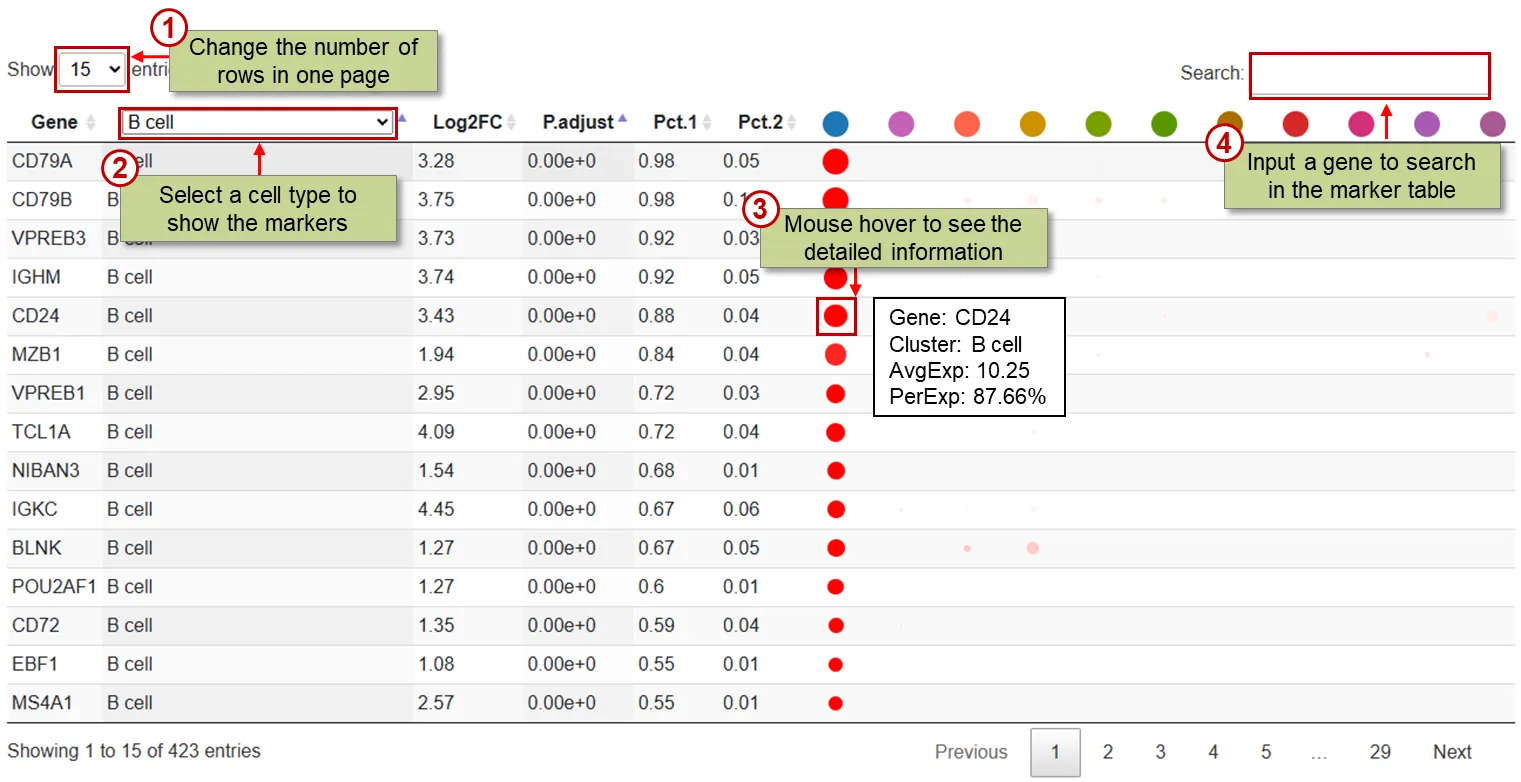Click the orange cluster dot in header

(1032, 124)
